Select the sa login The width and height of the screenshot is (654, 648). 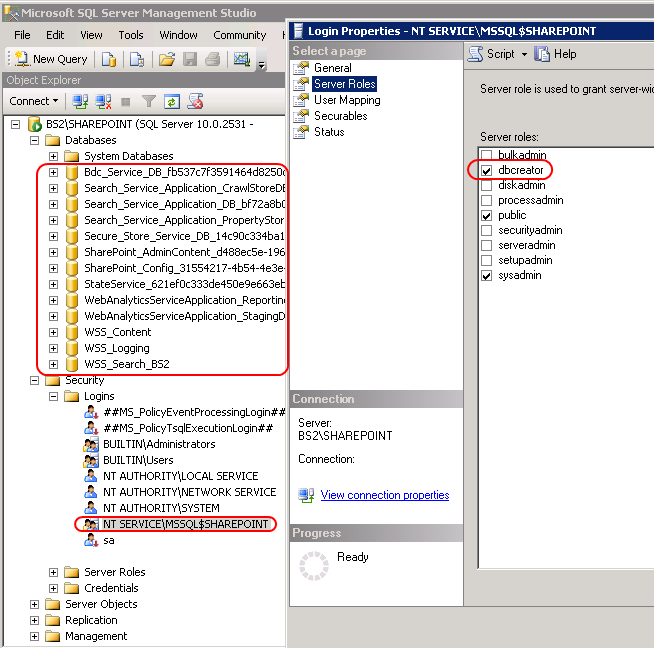click(x=109, y=540)
